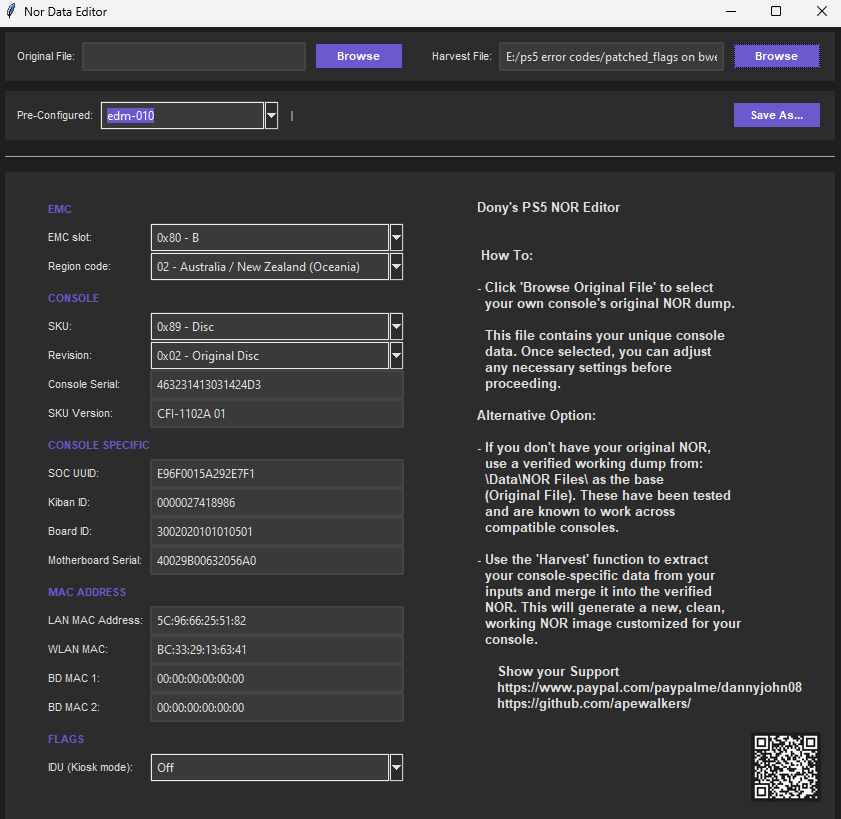Maximize the Nor Data Editor window

(776, 12)
